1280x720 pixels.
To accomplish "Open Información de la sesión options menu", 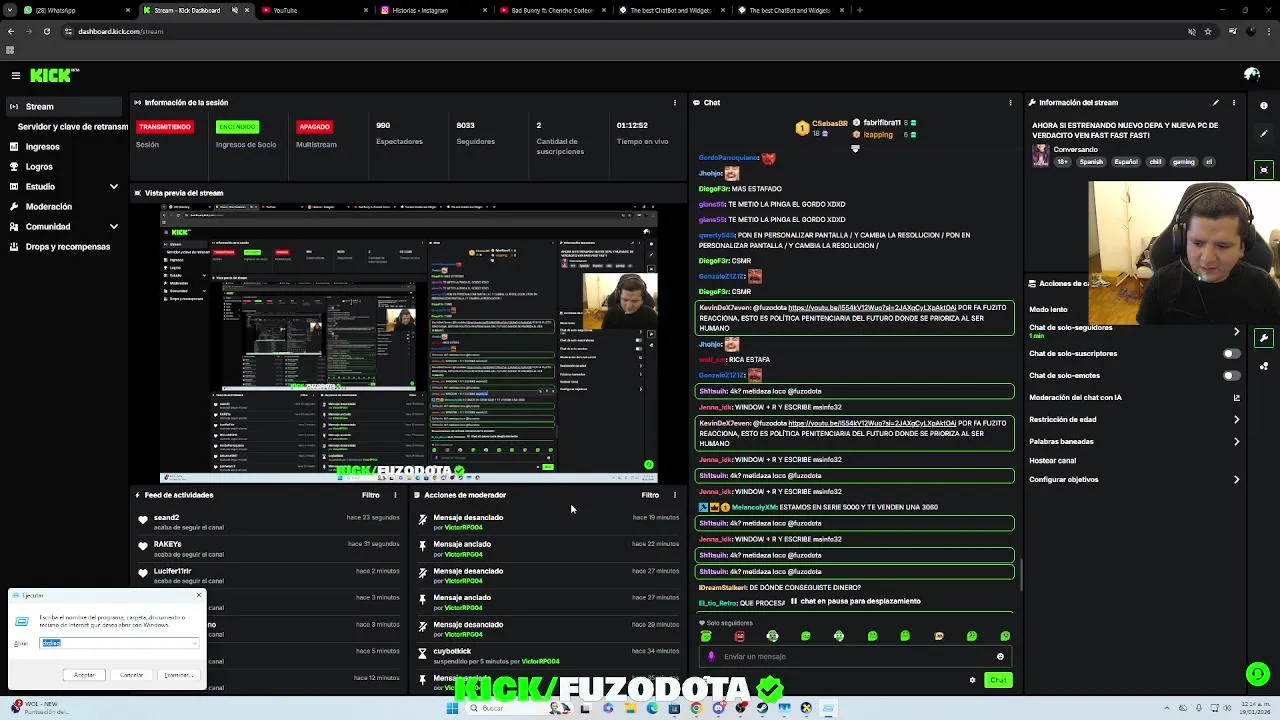I will point(675,102).
